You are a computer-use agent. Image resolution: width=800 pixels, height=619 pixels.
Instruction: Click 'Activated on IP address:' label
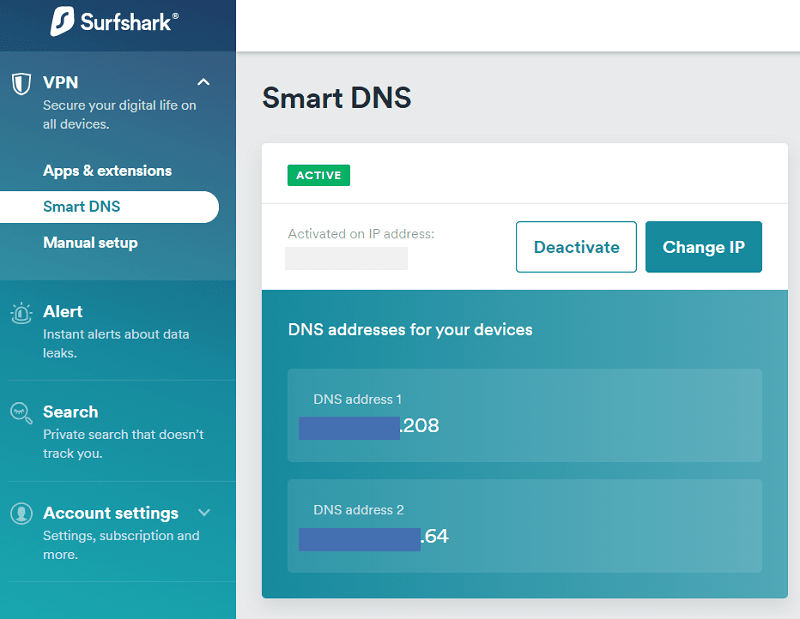(x=361, y=234)
